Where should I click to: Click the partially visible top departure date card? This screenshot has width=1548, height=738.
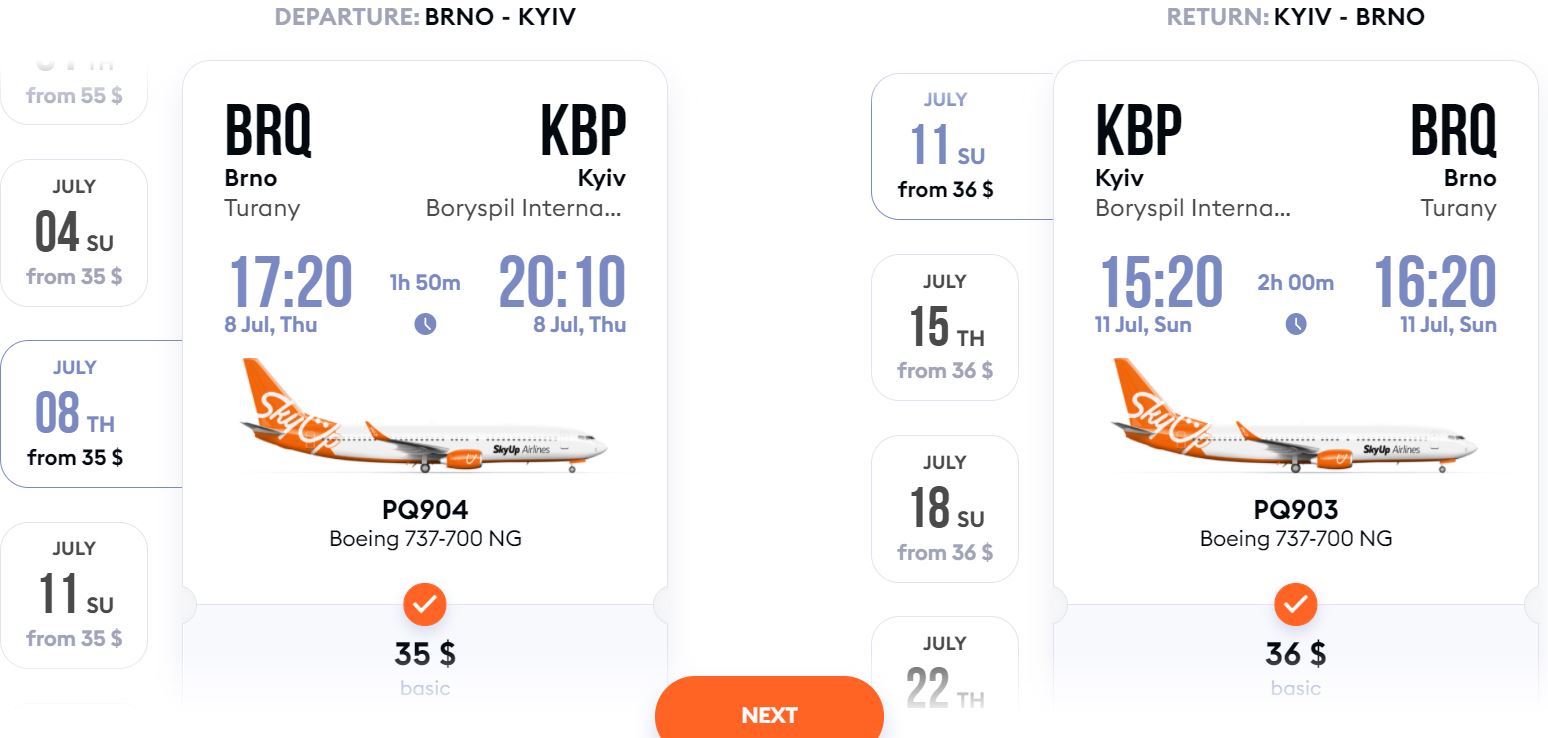click(x=74, y=92)
